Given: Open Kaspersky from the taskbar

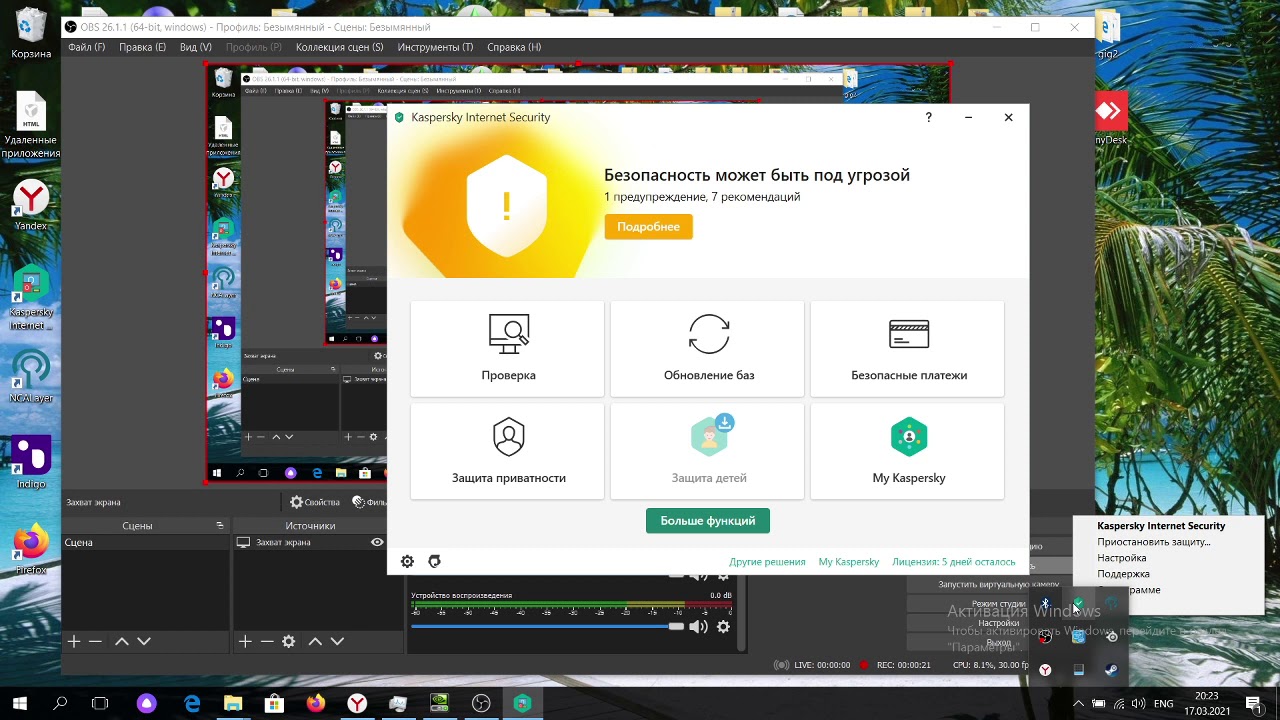Looking at the screenshot, I should tap(522, 704).
